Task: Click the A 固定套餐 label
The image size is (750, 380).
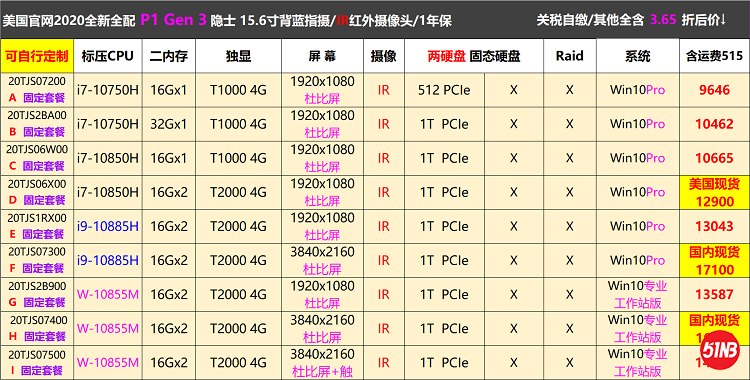Action: 37,98
